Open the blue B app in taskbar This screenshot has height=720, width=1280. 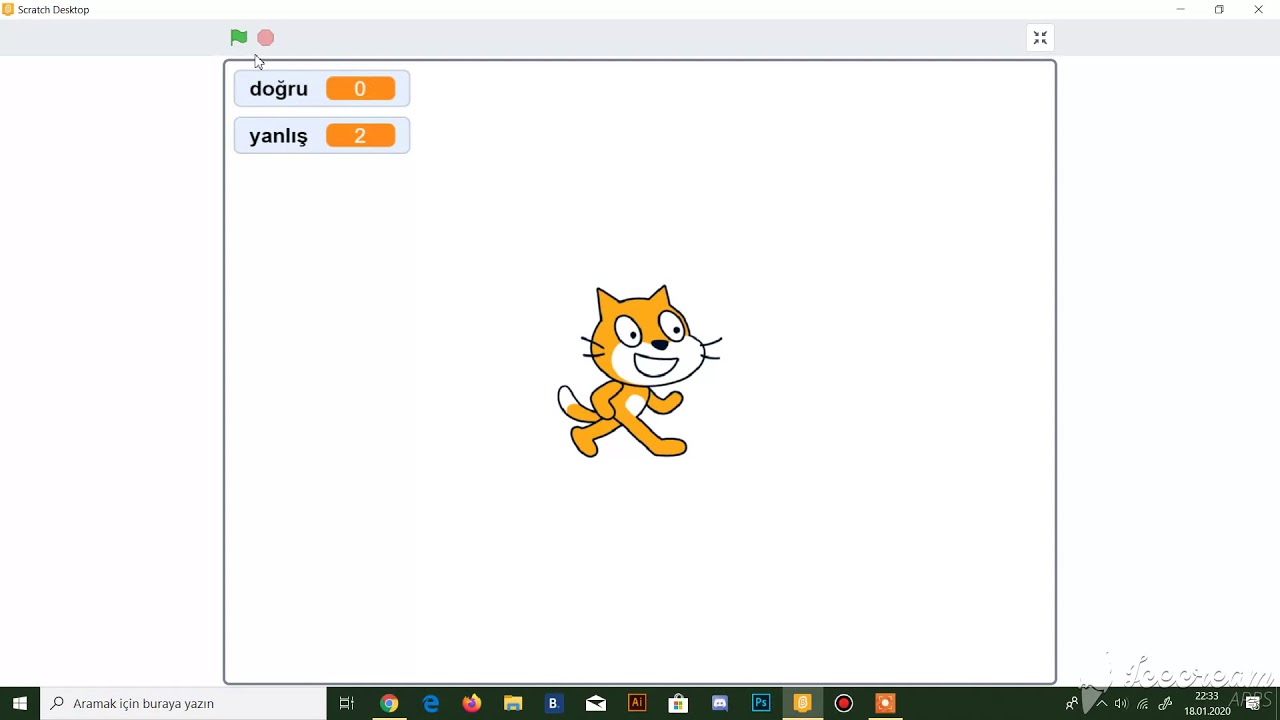click(553, 703)
